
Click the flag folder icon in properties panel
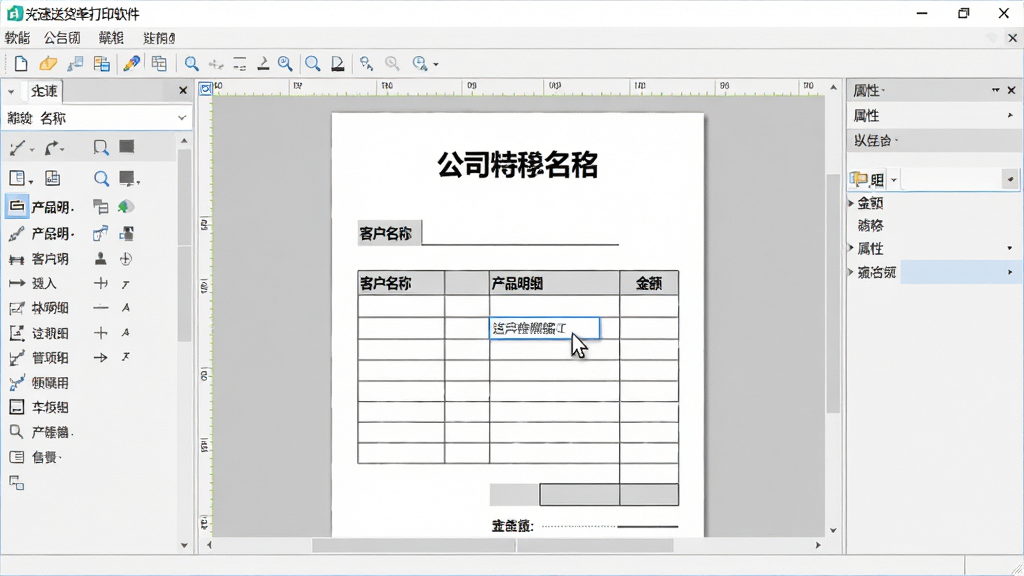coord(858,179)
